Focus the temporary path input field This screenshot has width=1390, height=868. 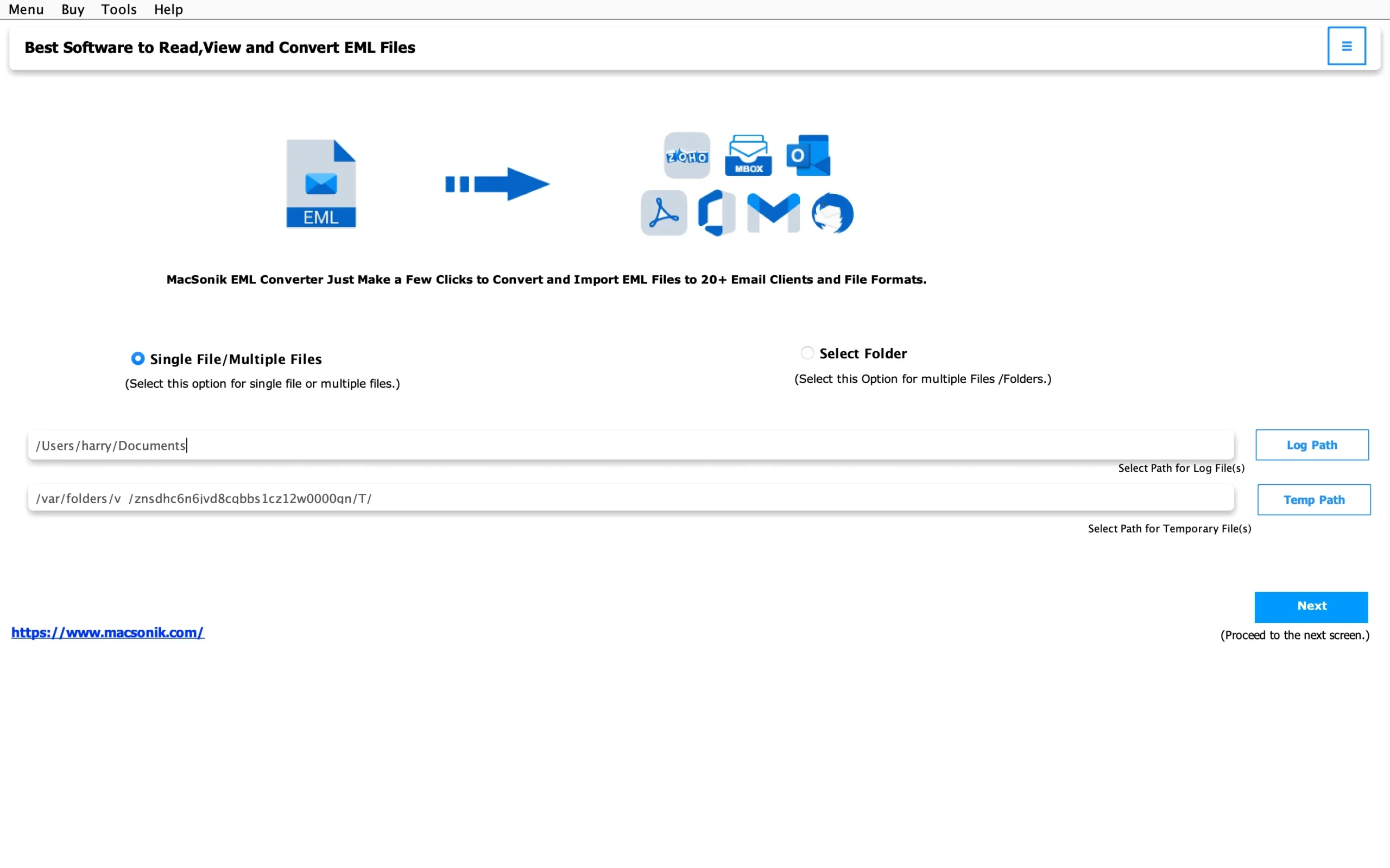[x=631, y=498]
